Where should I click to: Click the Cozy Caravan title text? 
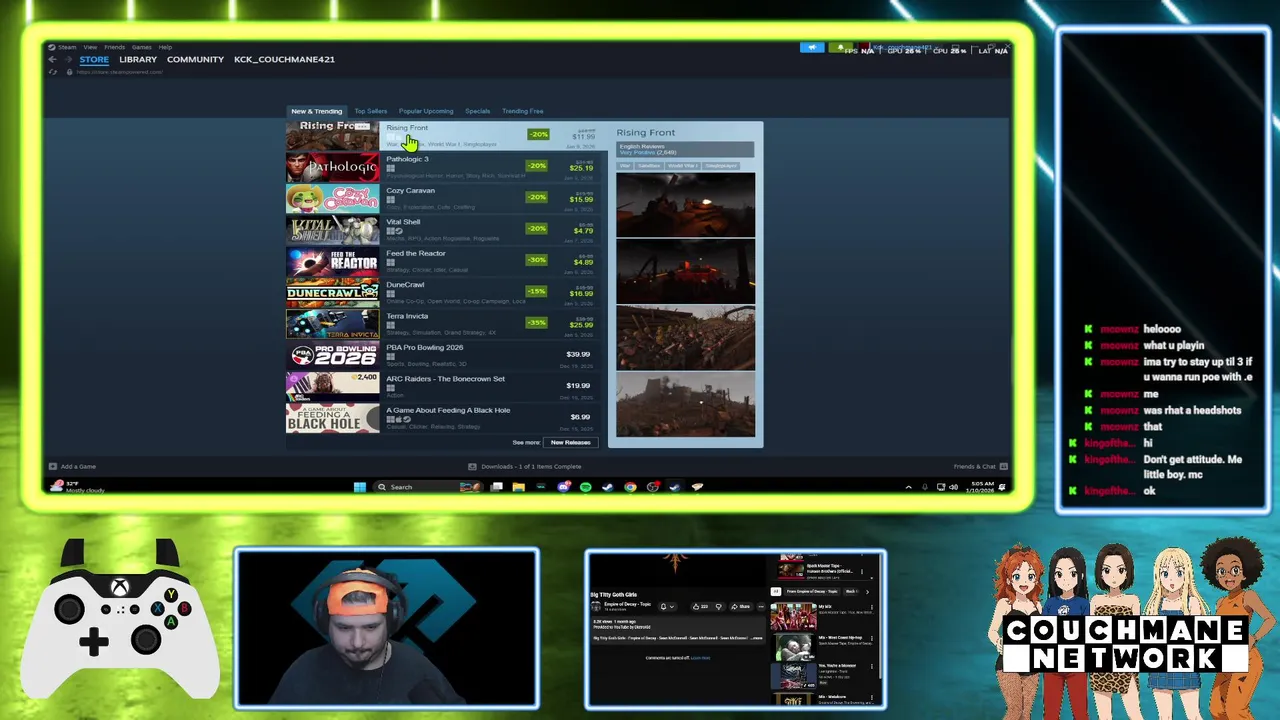pyautogui.click(x=410, y=190)
